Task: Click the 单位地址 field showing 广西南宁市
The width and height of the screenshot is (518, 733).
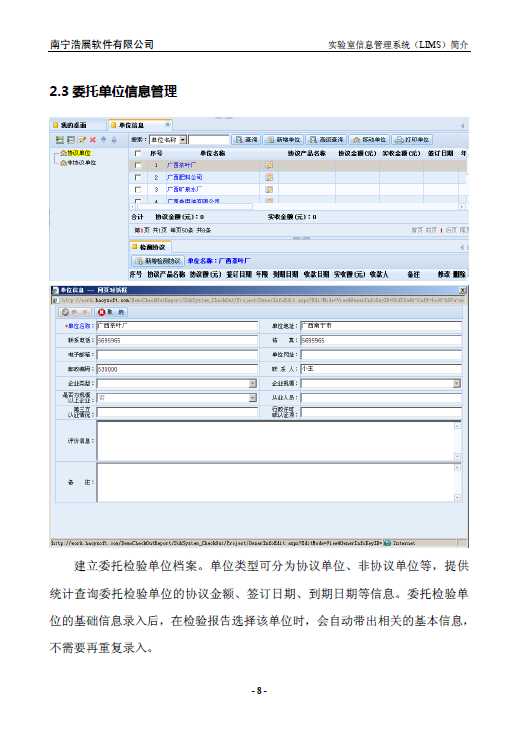Action: pos(381,326)
